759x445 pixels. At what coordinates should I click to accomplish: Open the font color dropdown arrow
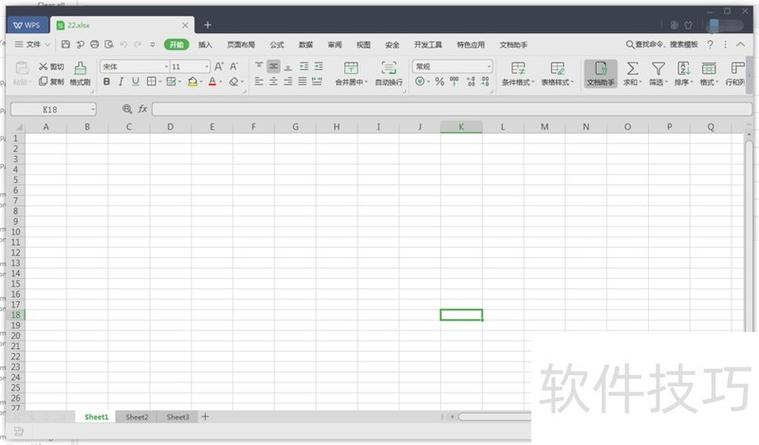click(220, 82)
